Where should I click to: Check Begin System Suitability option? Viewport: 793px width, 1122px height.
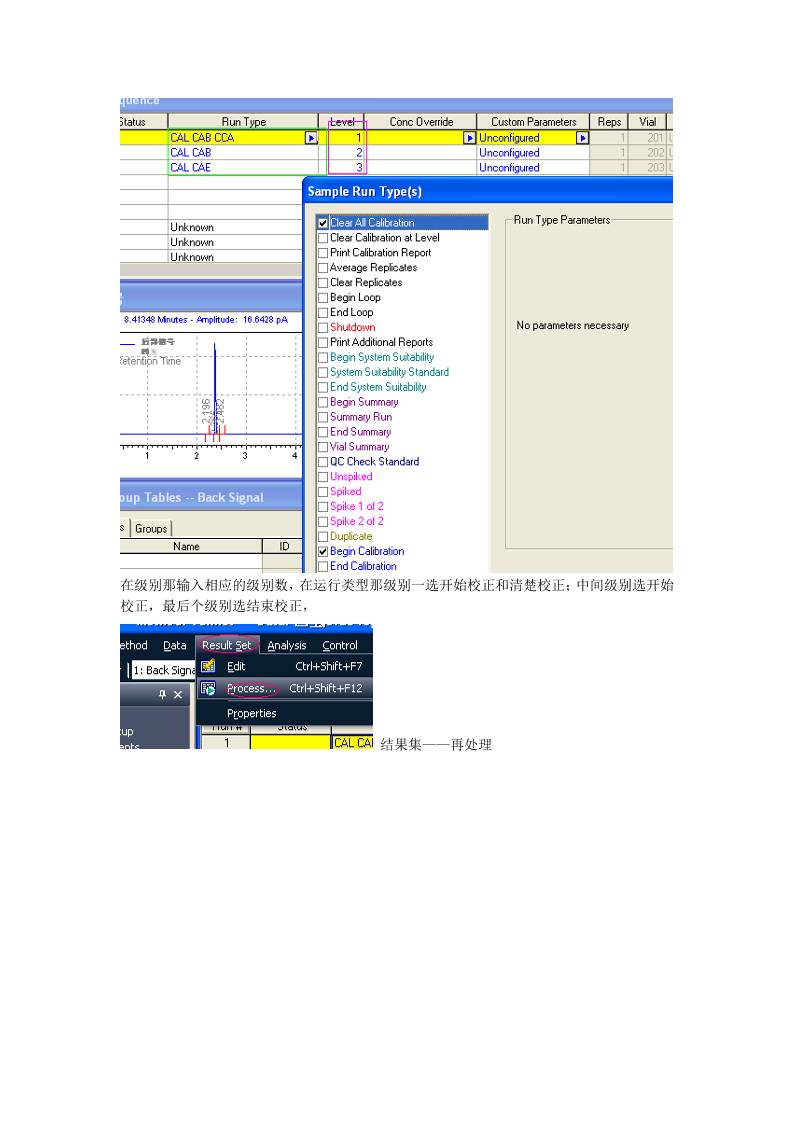[x=323, y=358]
